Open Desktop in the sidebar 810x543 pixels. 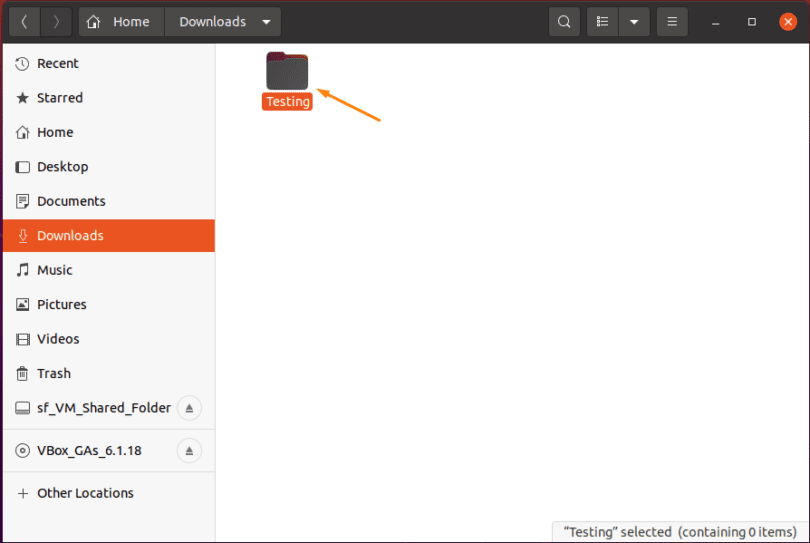point(109,167)
